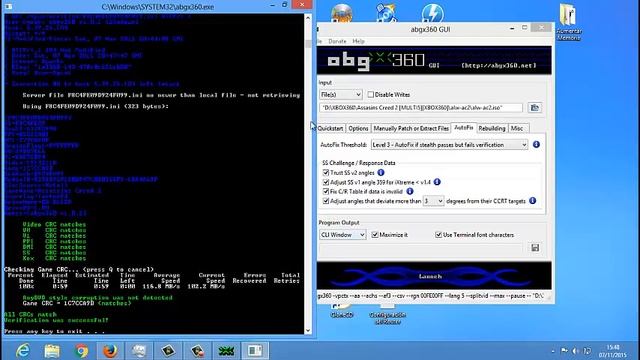Screen dimensions: 640x360
Task: Enable the Disable Writes checkbox
Action: tap(371, 95)
